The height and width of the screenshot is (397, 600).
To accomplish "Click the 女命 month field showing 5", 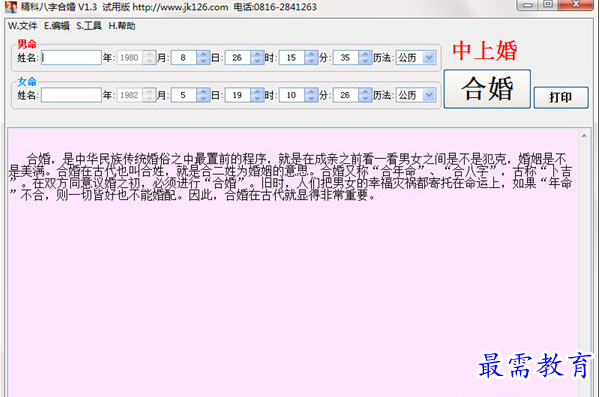I will tap(183, 95).
